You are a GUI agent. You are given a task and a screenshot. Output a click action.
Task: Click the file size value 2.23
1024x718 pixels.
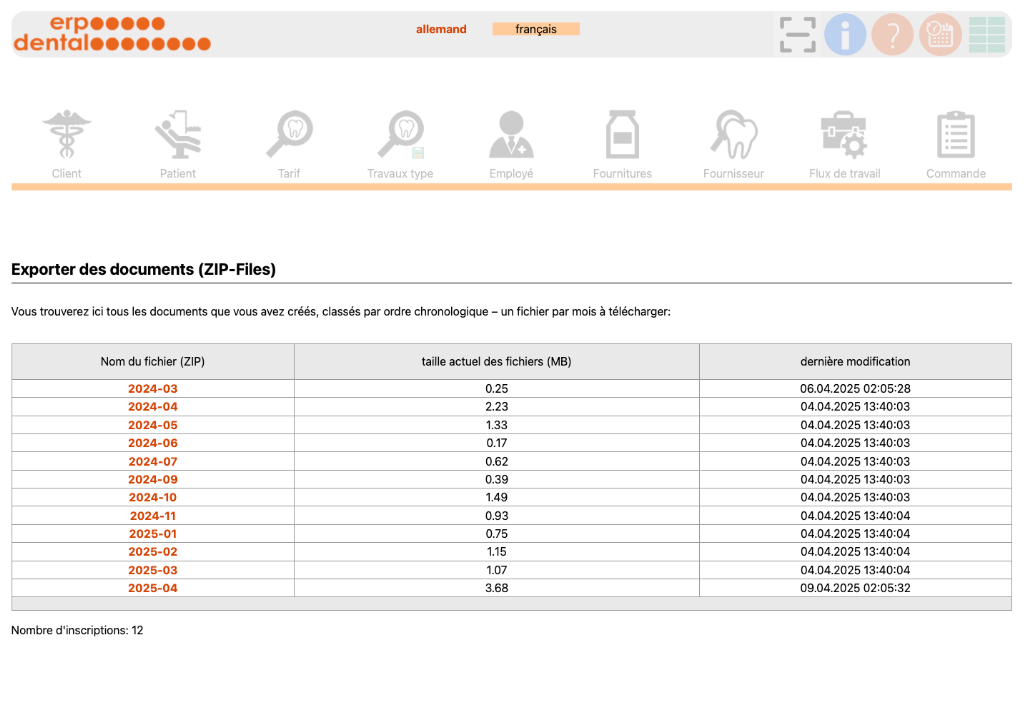(496, 406)
